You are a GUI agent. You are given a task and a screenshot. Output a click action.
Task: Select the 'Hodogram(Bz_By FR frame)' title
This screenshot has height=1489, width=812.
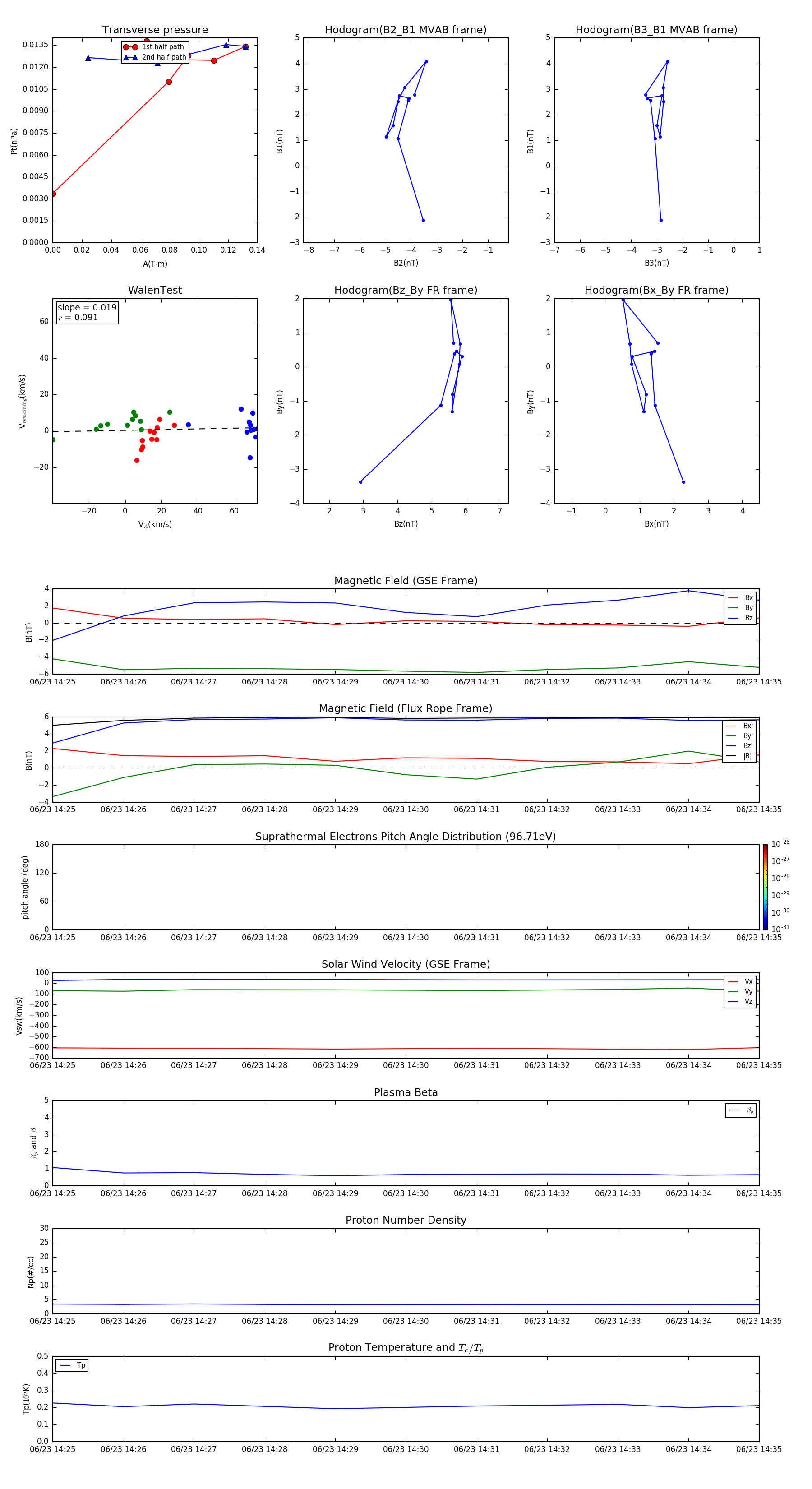click(x=406, y=290)
